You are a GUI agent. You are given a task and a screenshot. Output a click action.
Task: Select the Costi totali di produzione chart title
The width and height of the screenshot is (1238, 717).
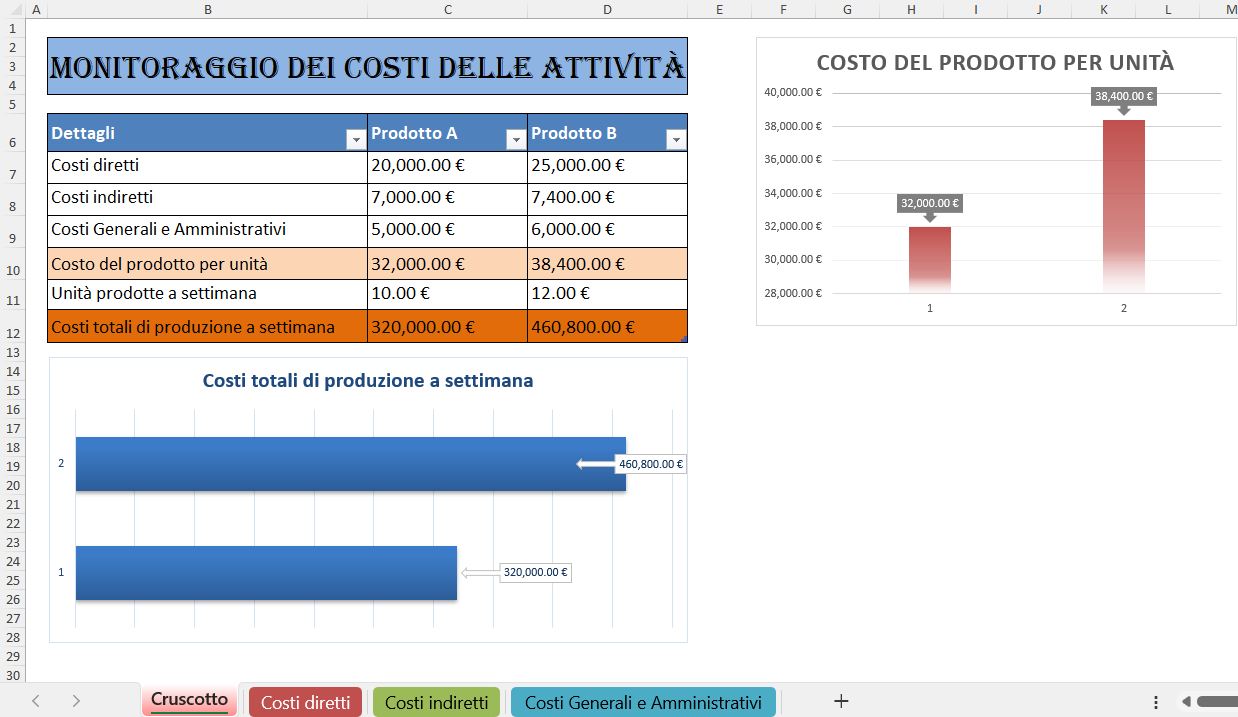pyautogui.click(x=368, y=381)
